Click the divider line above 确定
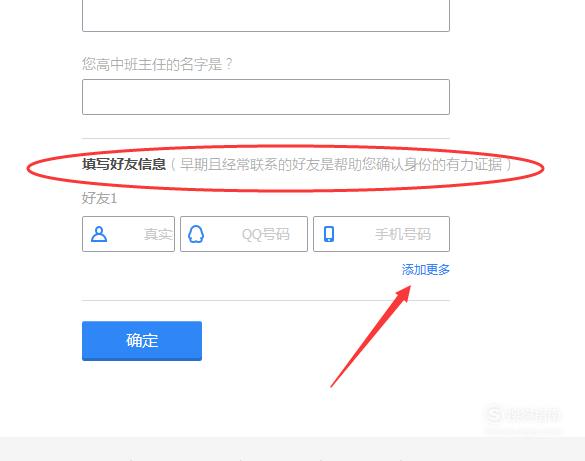The image size is (585, 461). 266,300
